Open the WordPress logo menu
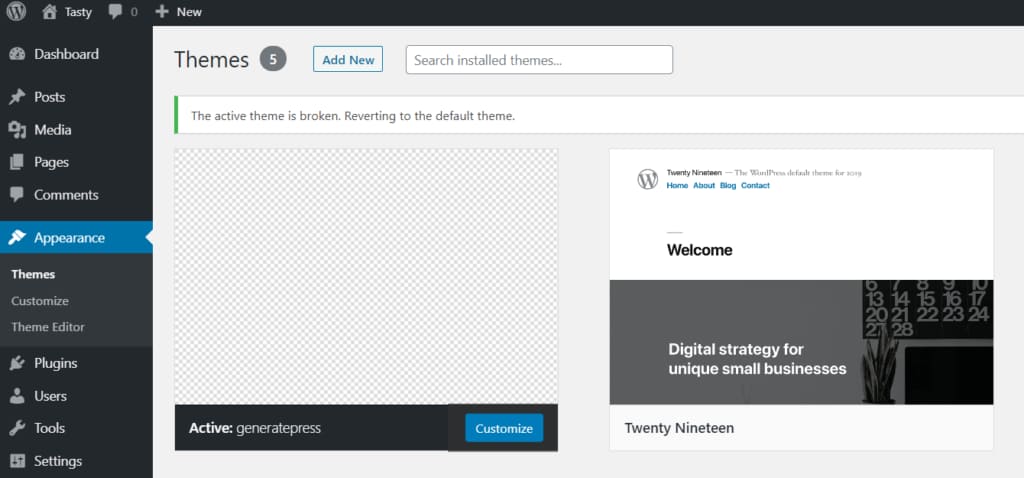Viewport: 1024px width, 478px height. pyautogui.click(x=16, y=12)
